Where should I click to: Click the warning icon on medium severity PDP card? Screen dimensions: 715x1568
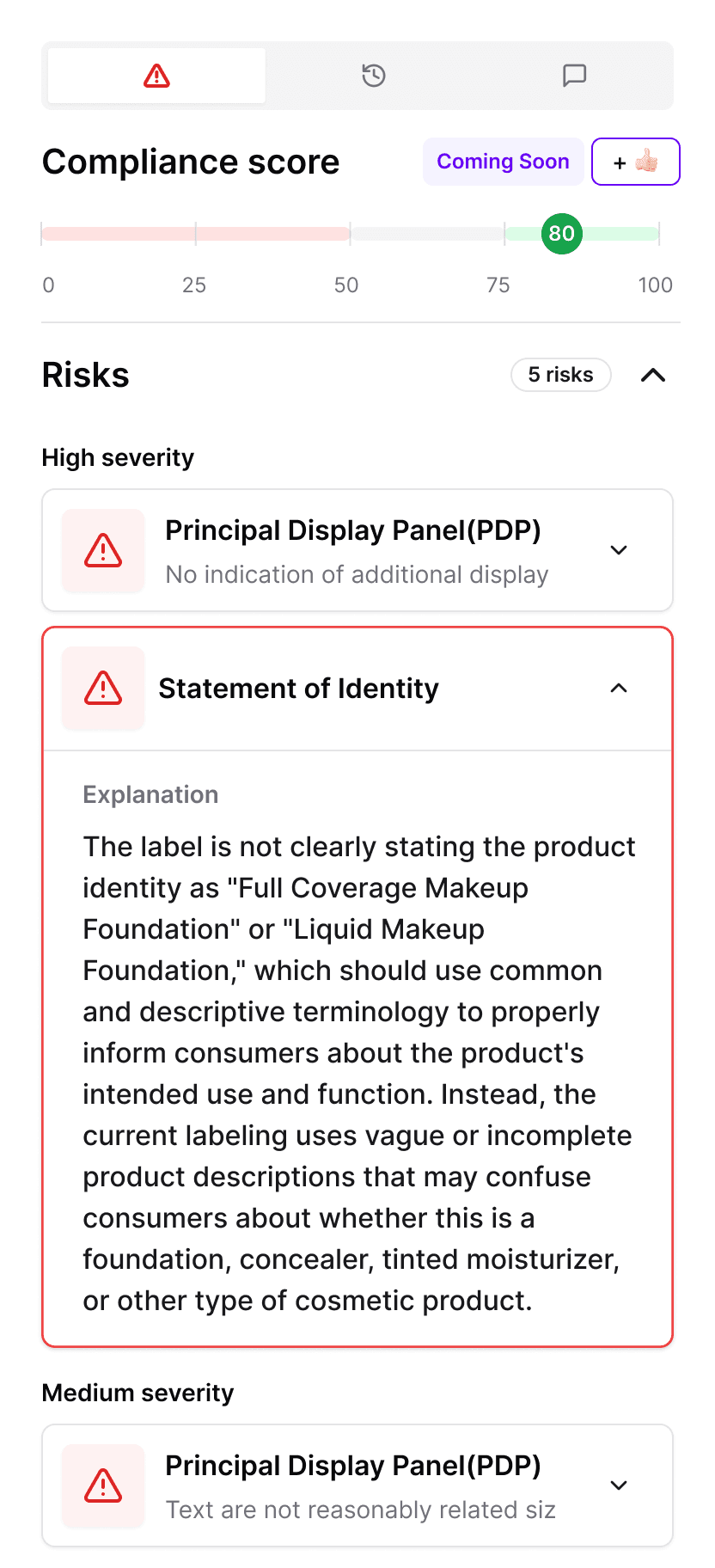point(102,1486)
